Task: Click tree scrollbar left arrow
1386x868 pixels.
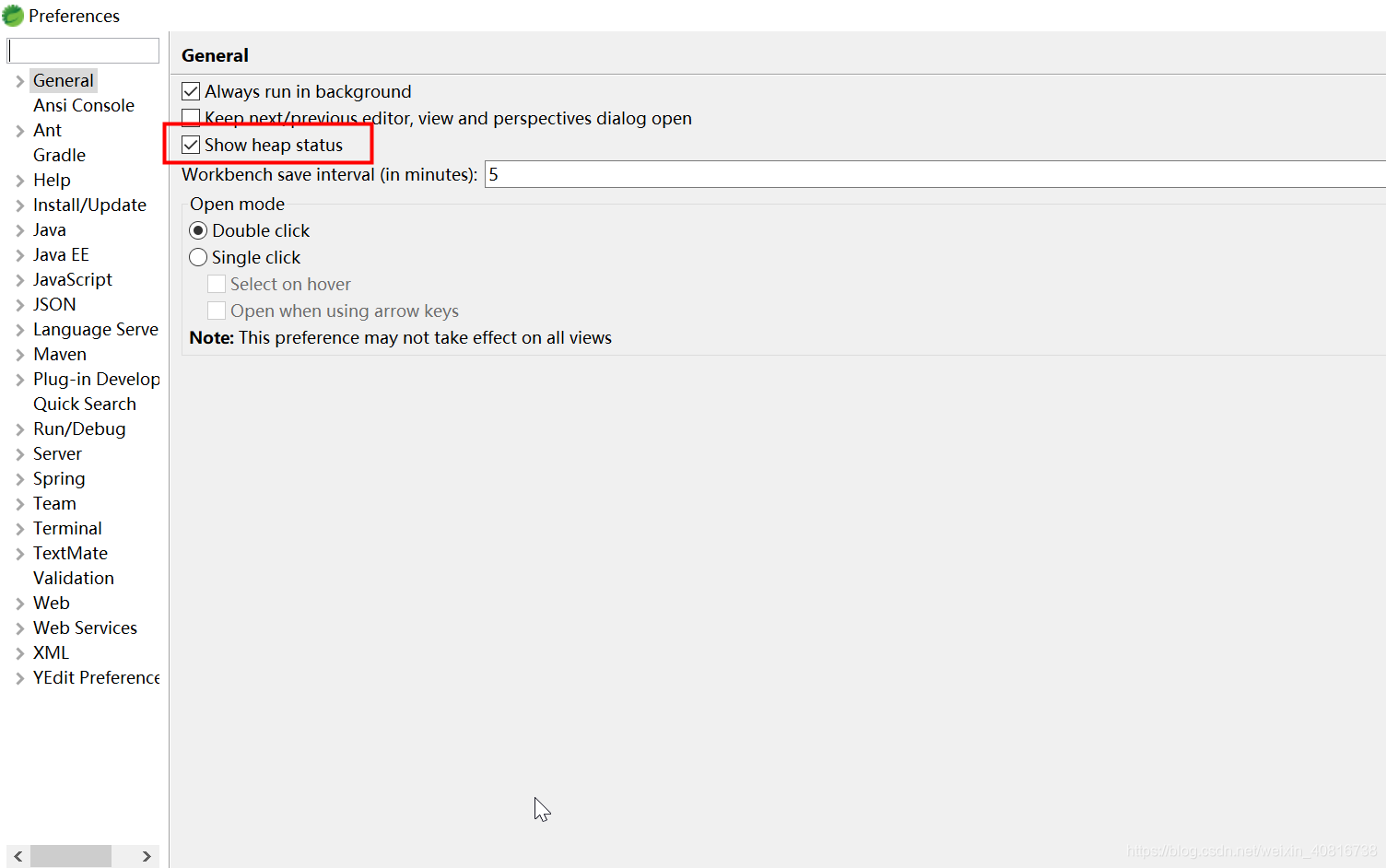Action: pos(18,856)
